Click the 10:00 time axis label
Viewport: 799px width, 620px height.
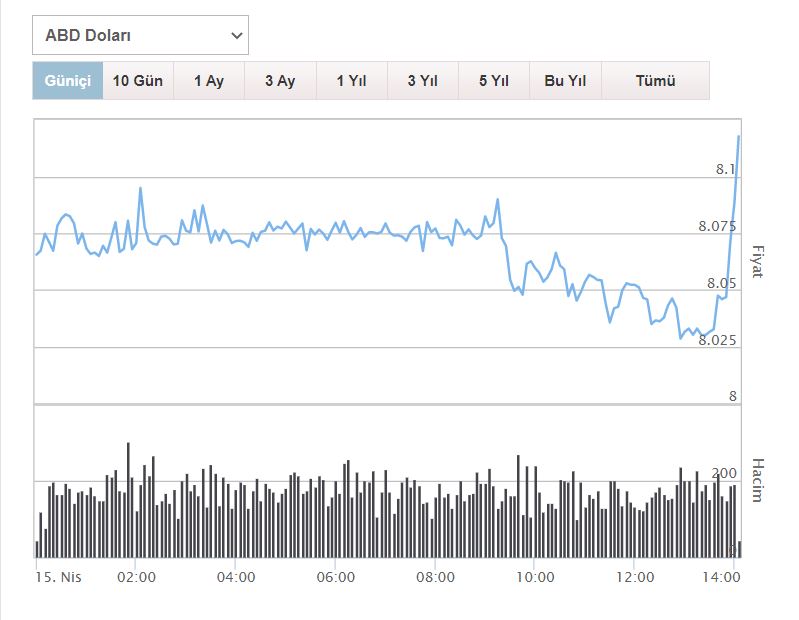[x=535, y=577]
